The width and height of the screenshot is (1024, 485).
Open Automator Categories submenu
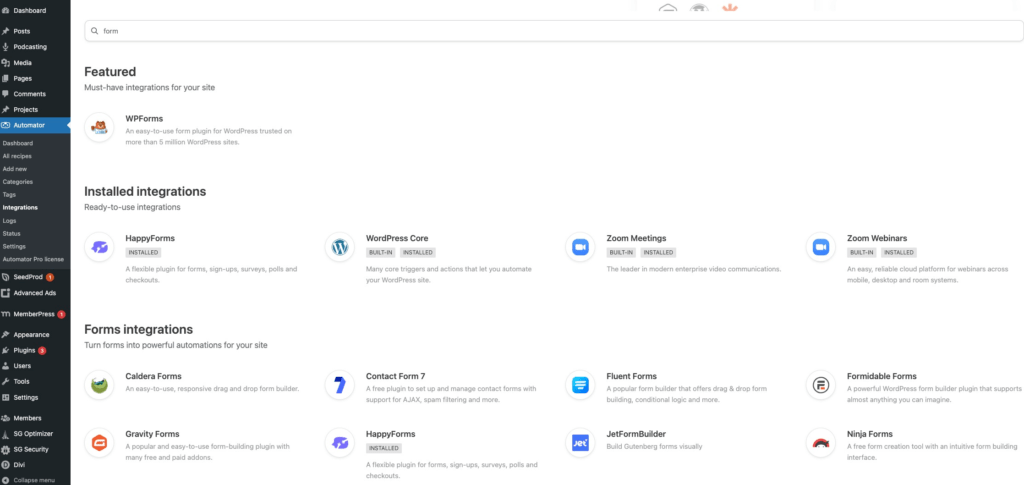coord(18,182)
